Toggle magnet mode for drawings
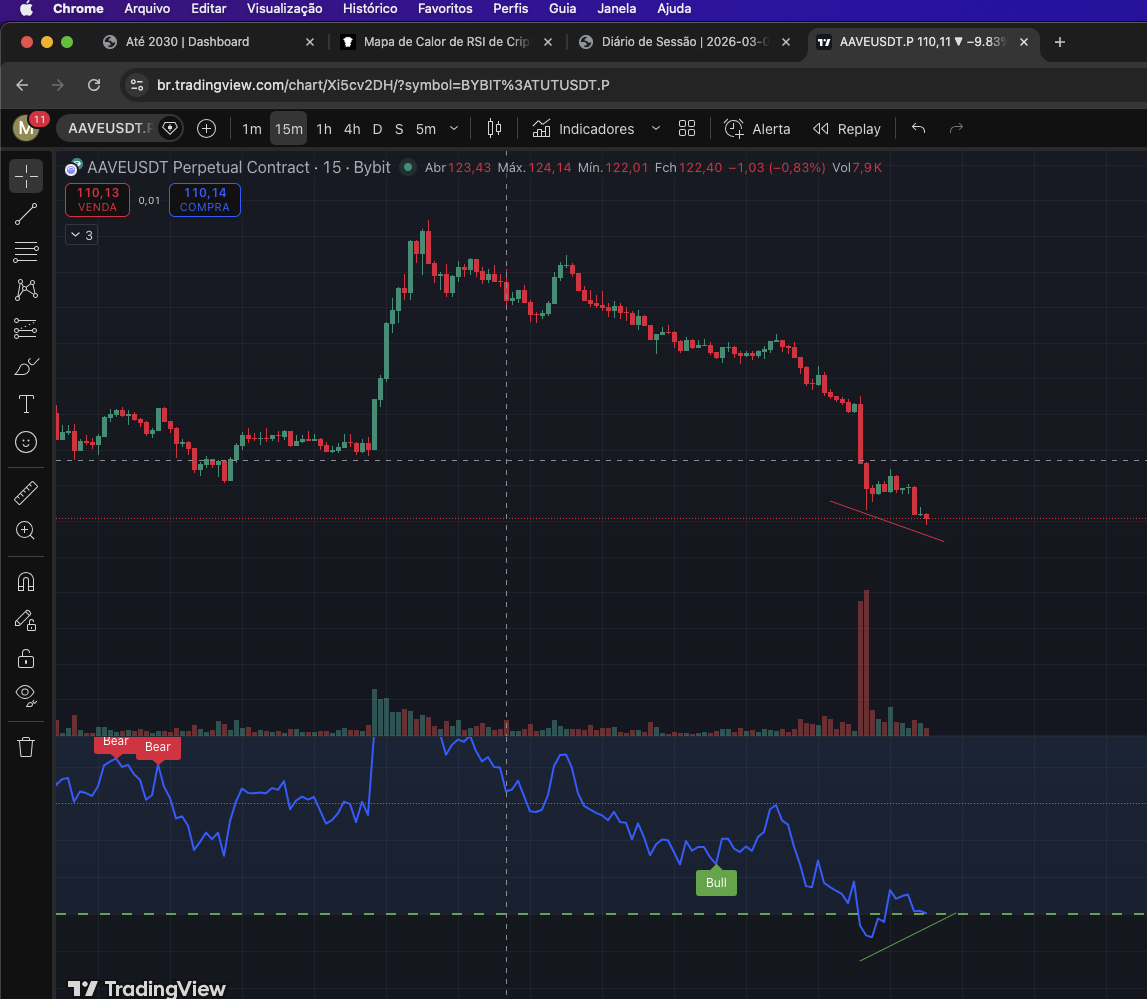Image resolution: width=1147 pixels, height=999 pixels. [26, 582]
